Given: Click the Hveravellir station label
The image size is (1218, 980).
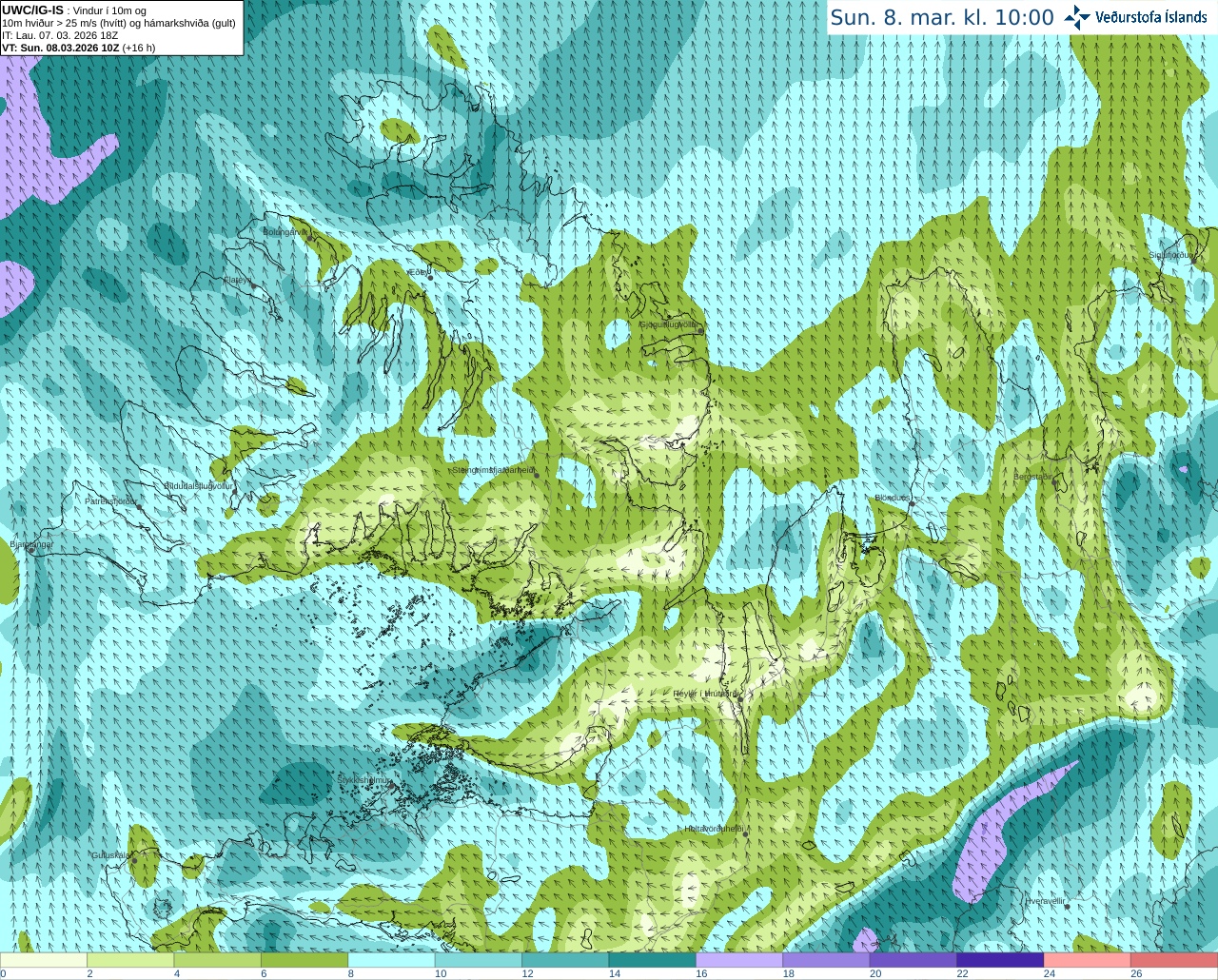Looking at the screenshot, I should [1045, 900].
